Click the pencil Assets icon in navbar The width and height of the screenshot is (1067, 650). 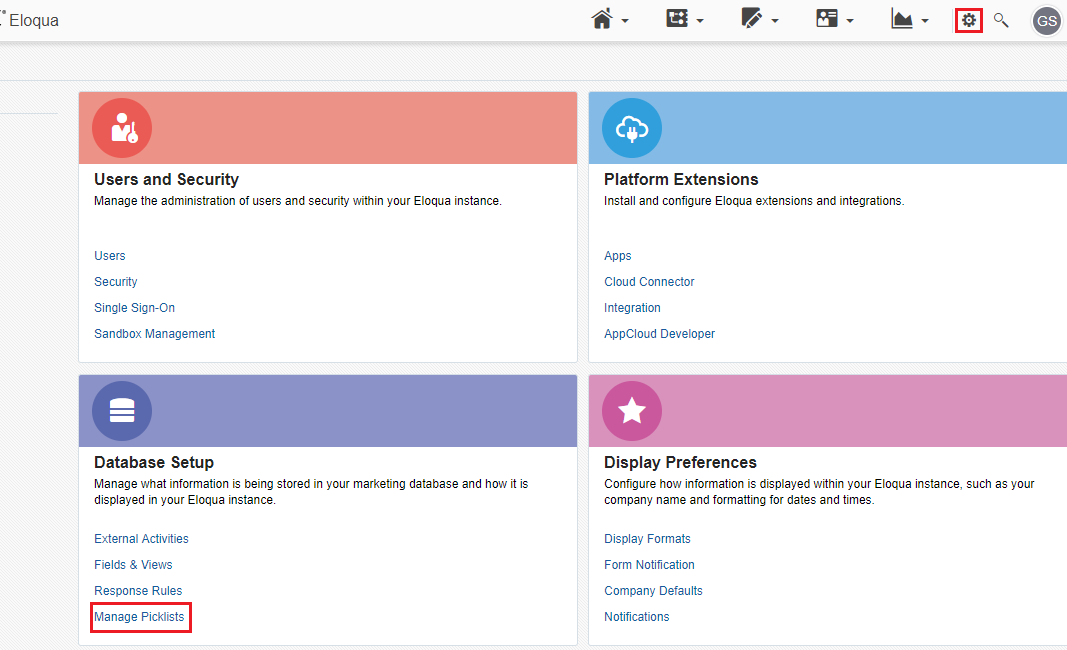coord(751,18)
